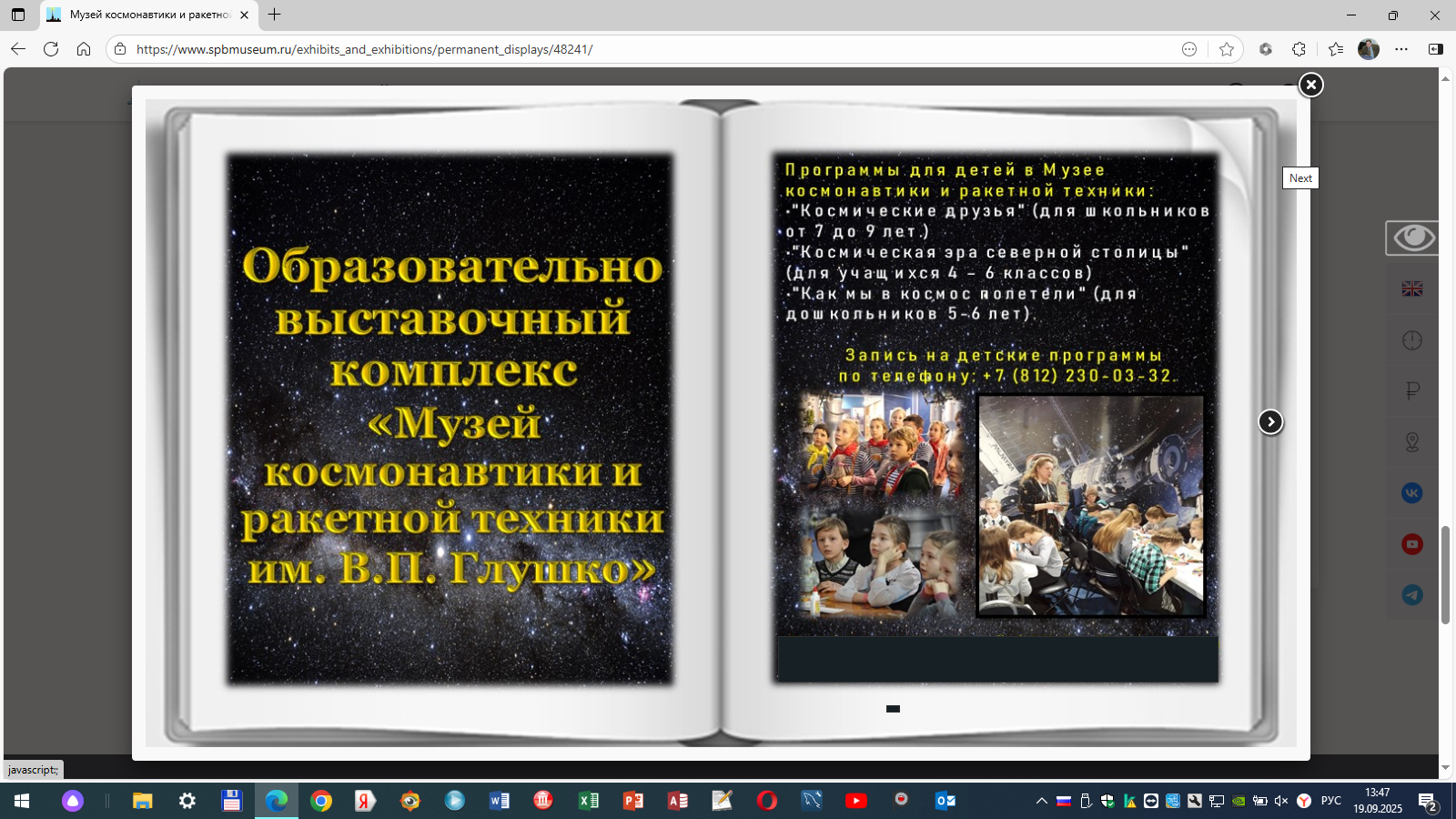Image resolution: width=1456 pixels, height=819 pixels.
Task: Show hidden system tray icons
Action: tap(1041, 801)
